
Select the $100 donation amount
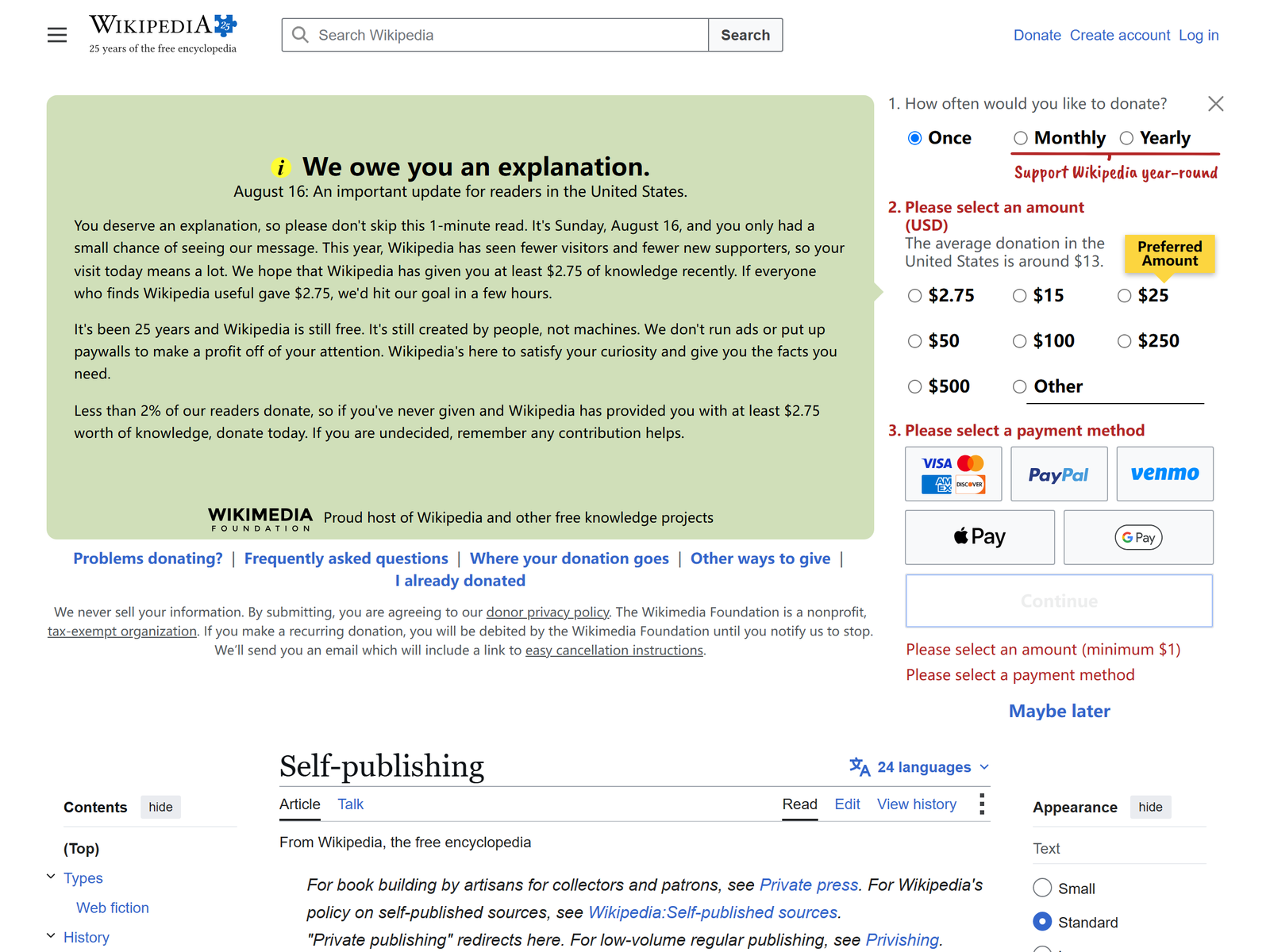point(1019,341)
